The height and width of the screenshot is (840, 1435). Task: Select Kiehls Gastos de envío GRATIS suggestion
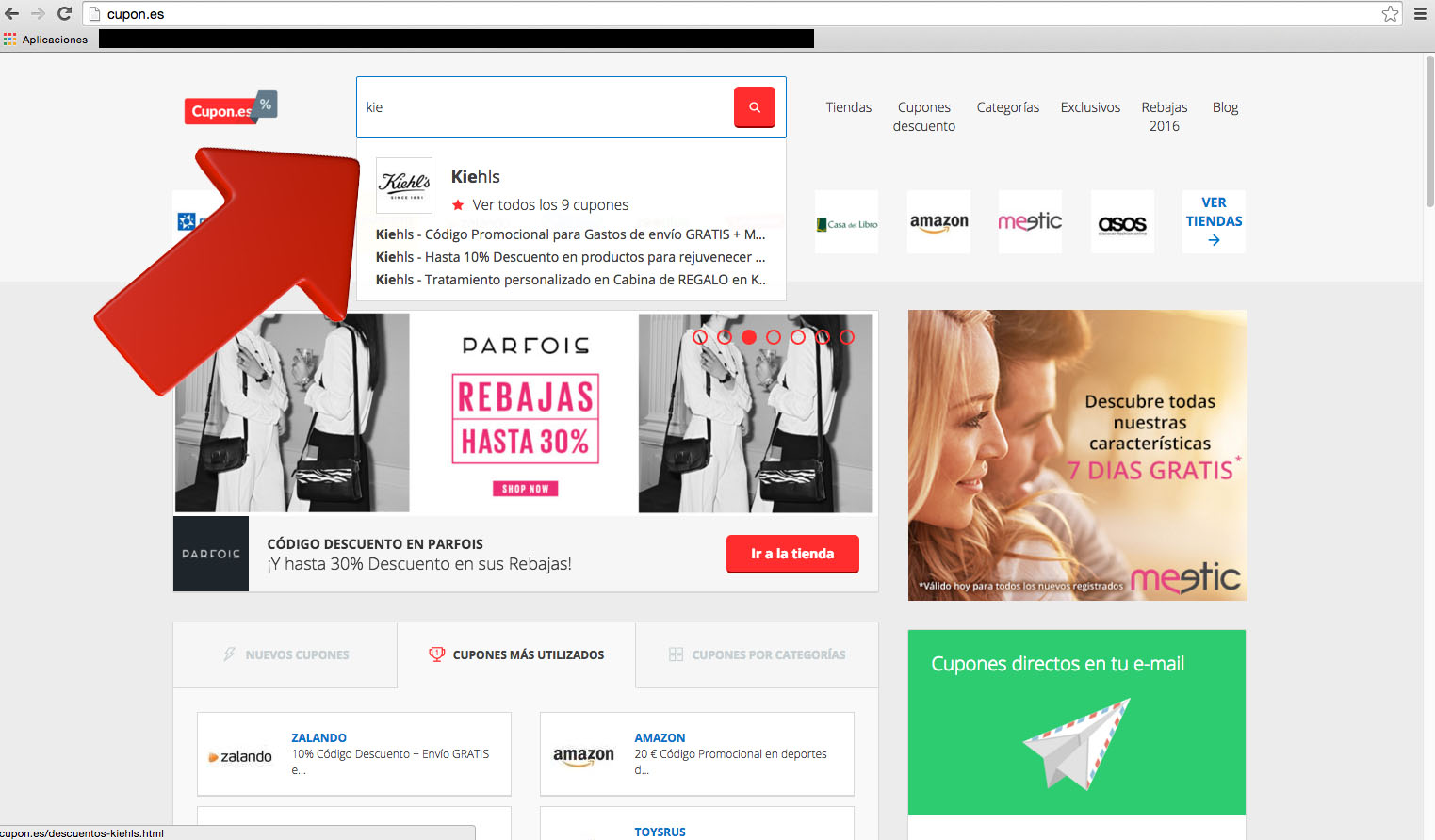(x=571, y=234)
